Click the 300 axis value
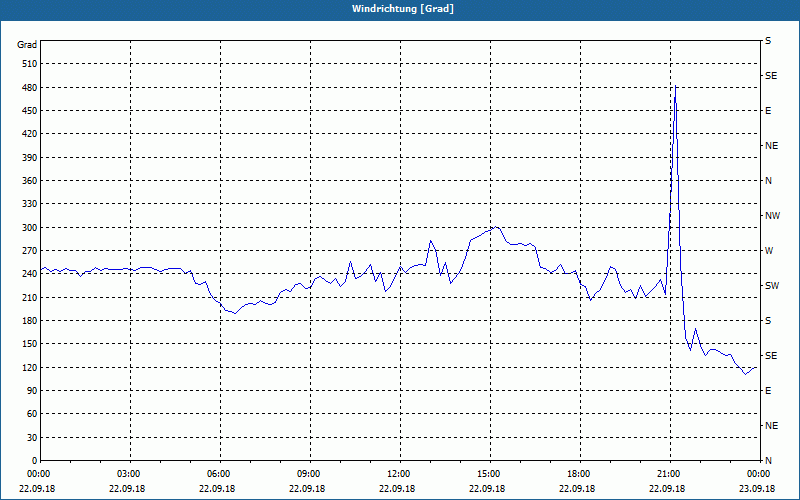Image resolution: width=800 pixels, height=500 pixels. pyautogui.click(x=30, y=228)
